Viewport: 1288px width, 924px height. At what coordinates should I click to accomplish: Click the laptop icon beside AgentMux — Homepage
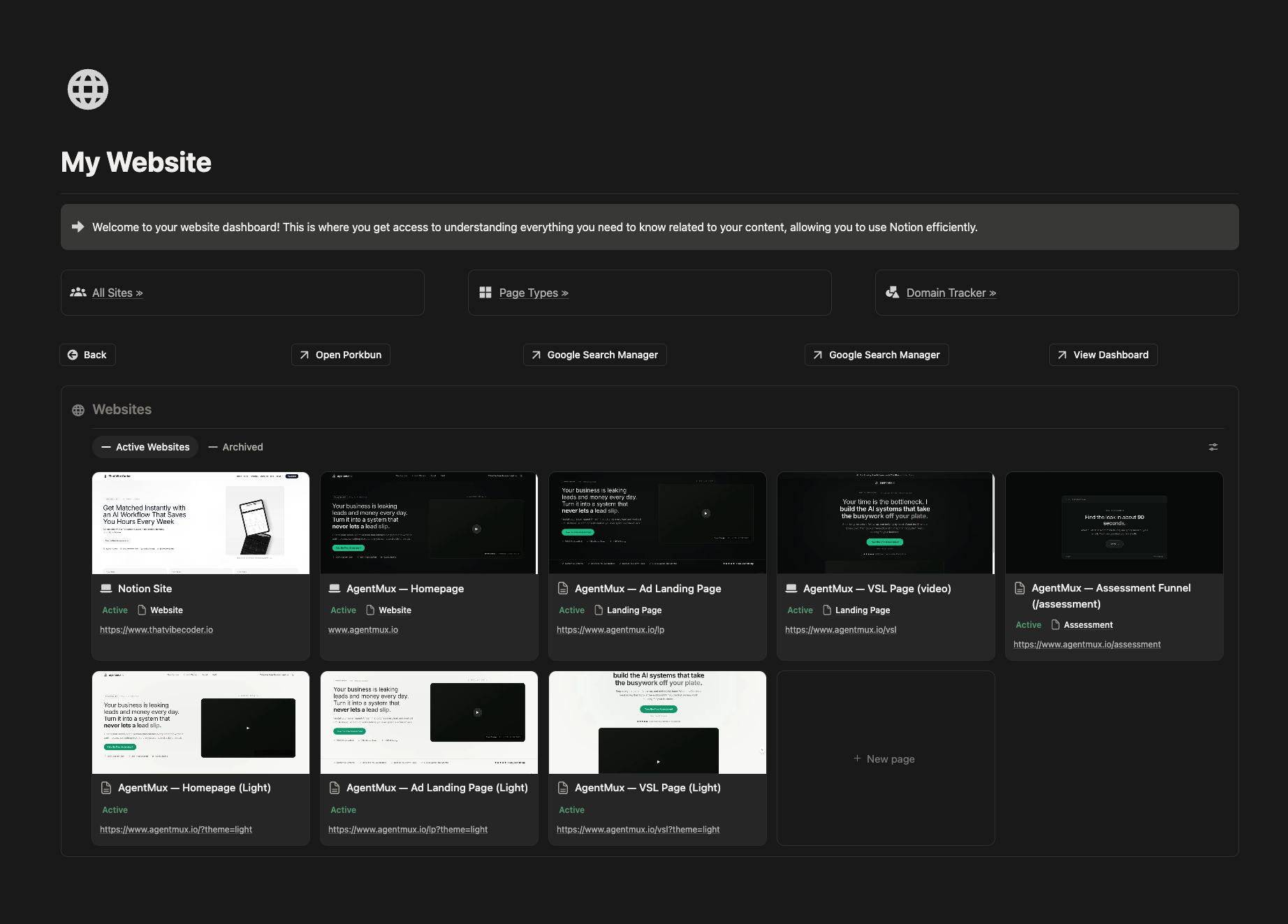click(x=335, y=588)
